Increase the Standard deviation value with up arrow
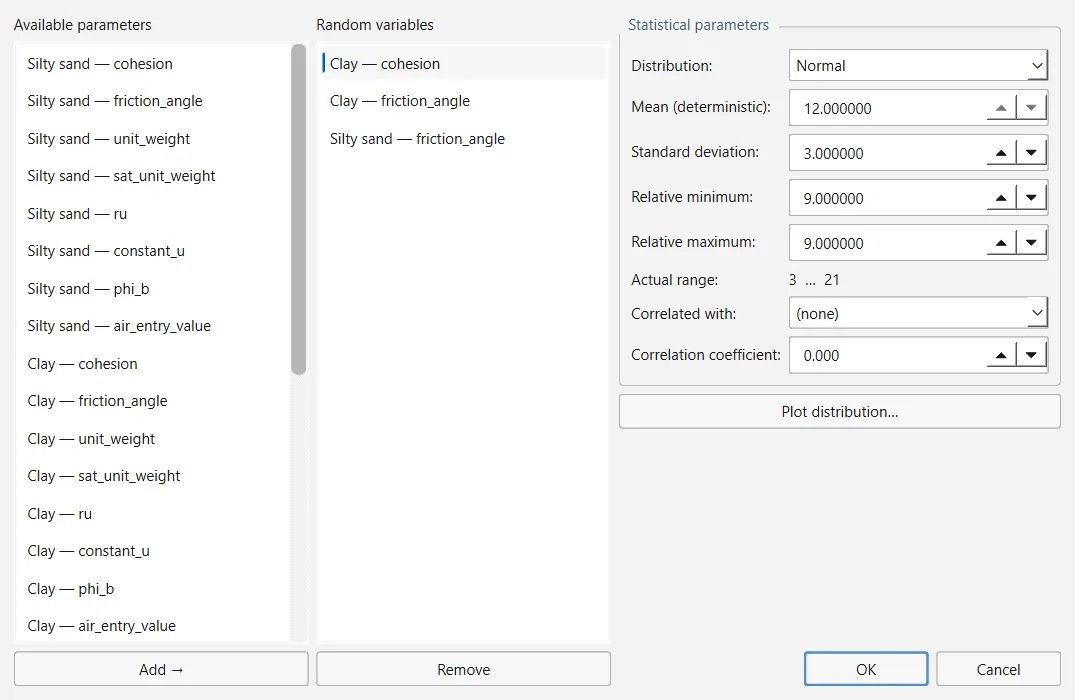This screenshot has height=700, width=1075. coord(1001,153)
